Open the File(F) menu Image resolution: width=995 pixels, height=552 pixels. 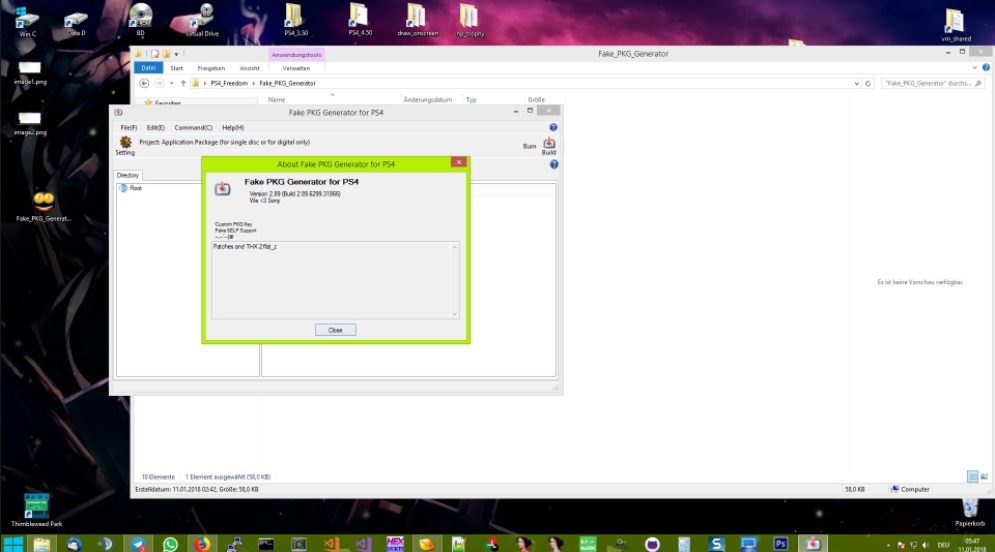(129, 128)
